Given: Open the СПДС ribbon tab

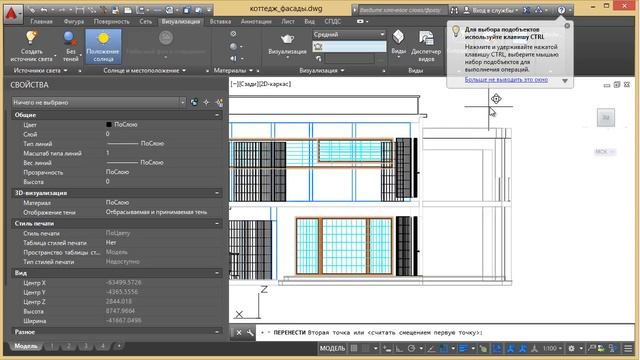Looking at the screenshot, I should tap(333, 22).
